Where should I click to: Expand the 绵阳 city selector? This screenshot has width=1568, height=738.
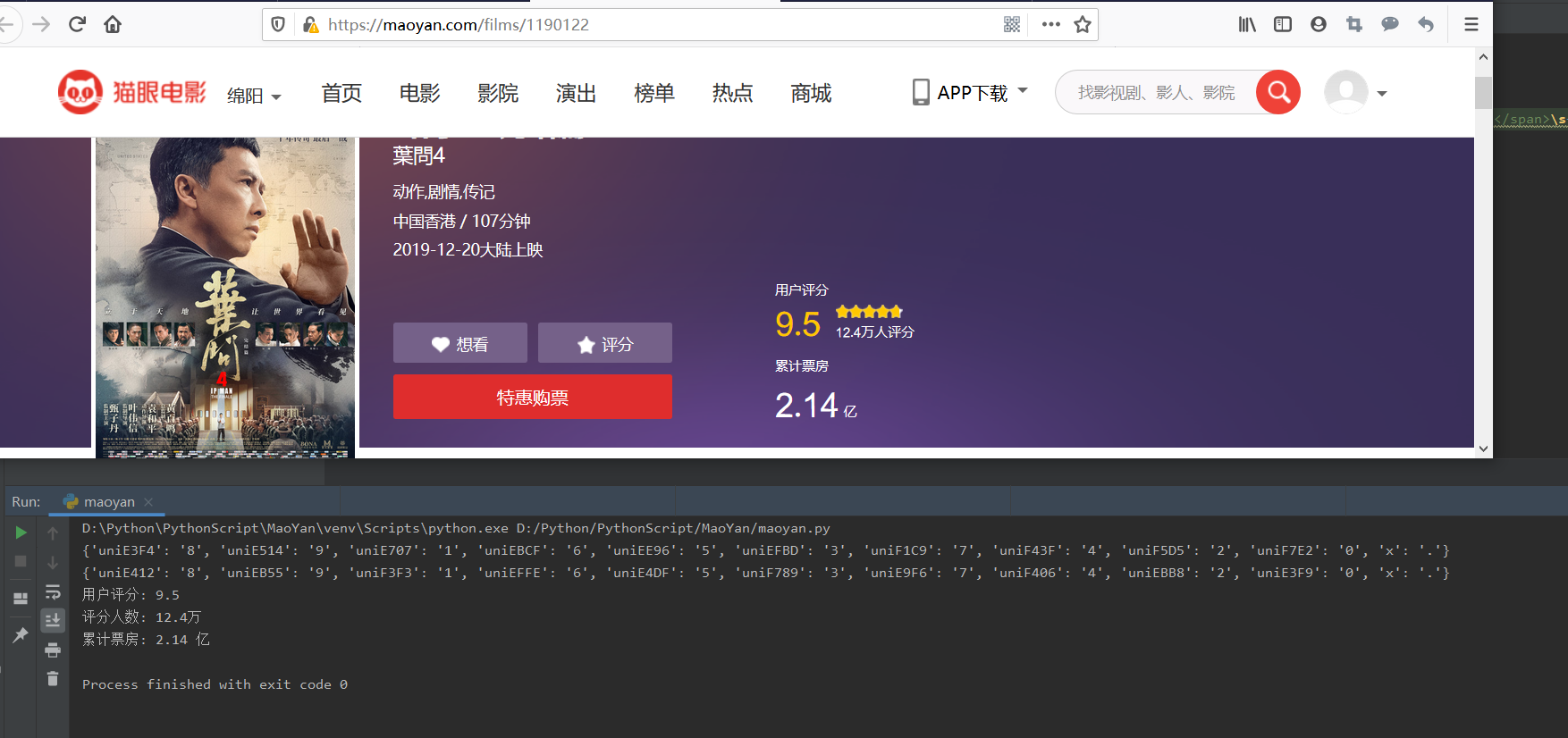click(254, 95)
